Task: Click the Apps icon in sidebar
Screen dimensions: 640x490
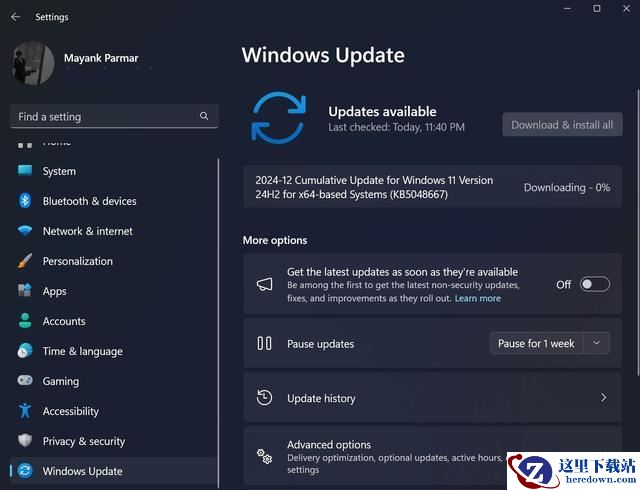Action: [x=25, y=290]
